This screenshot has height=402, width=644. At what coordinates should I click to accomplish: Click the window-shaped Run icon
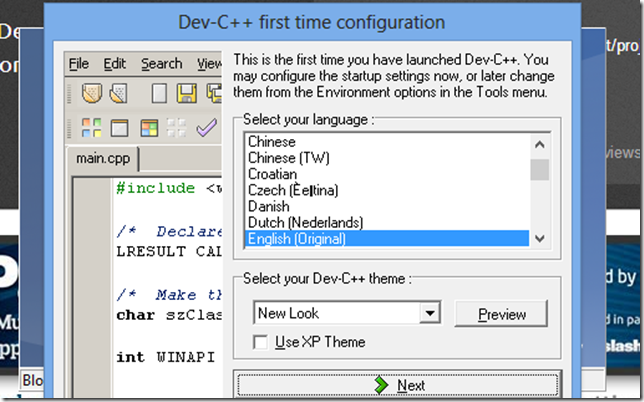(x=120, y=128)
